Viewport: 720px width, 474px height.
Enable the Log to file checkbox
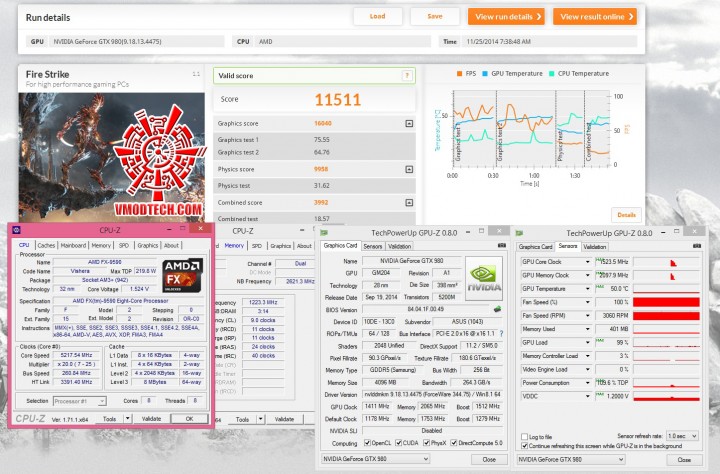524,436
